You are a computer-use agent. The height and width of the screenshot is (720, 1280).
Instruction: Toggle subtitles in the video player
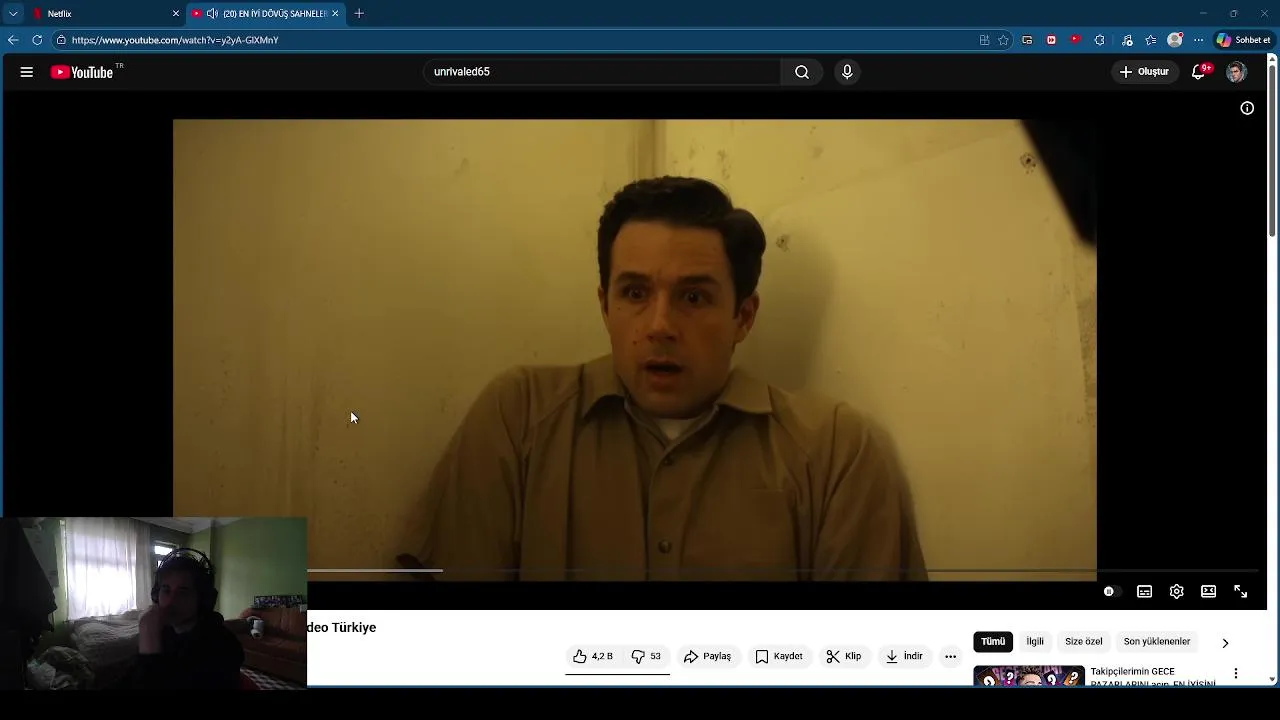click(x=1144, y=592)
